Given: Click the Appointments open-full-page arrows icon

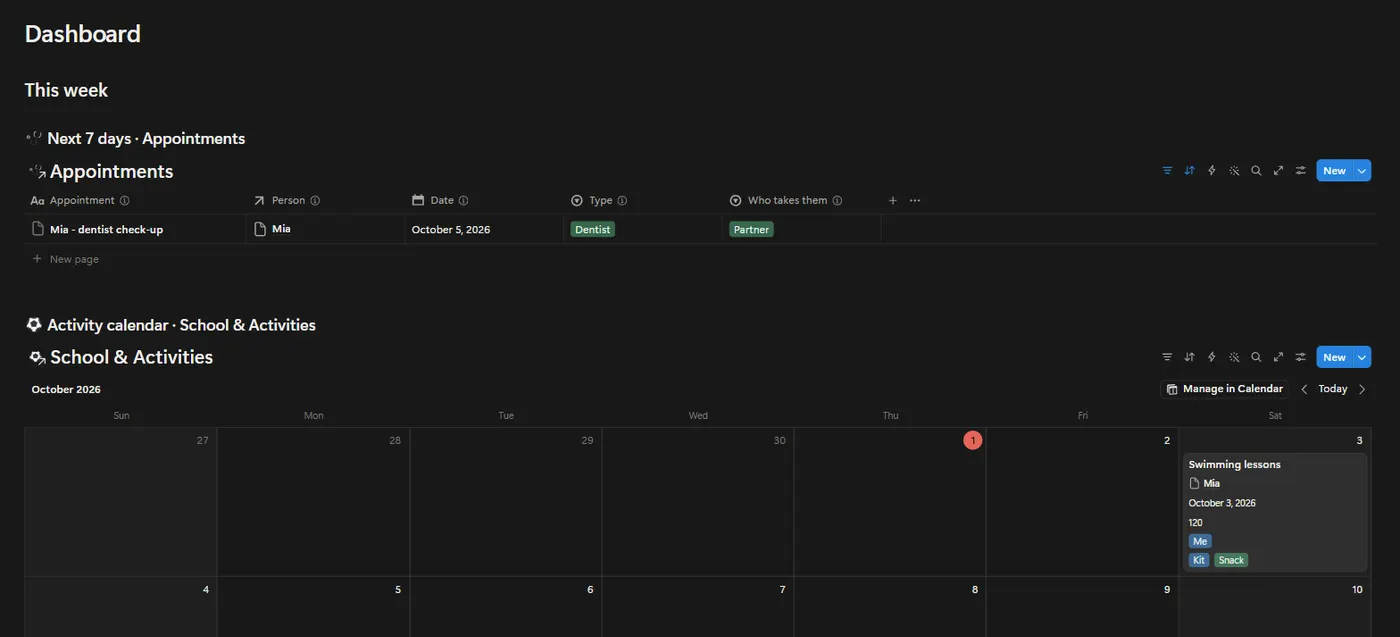Looking at the screenshot, I should pyautogui.click(x=1278, y=171).
